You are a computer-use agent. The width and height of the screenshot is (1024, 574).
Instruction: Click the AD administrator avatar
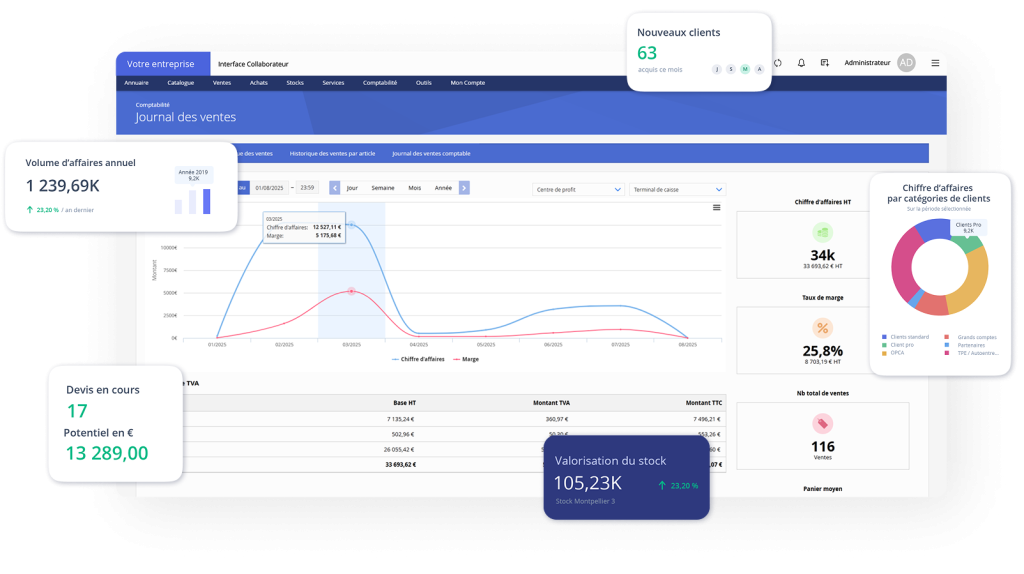click(x=906, y=62)
